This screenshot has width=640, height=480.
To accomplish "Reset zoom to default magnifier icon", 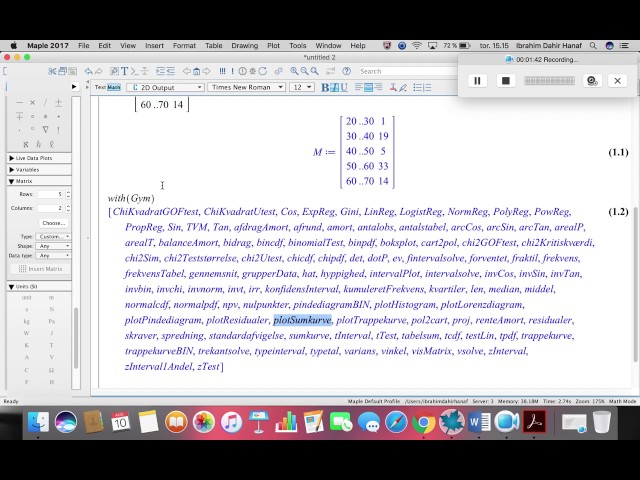I will point(314,71).
